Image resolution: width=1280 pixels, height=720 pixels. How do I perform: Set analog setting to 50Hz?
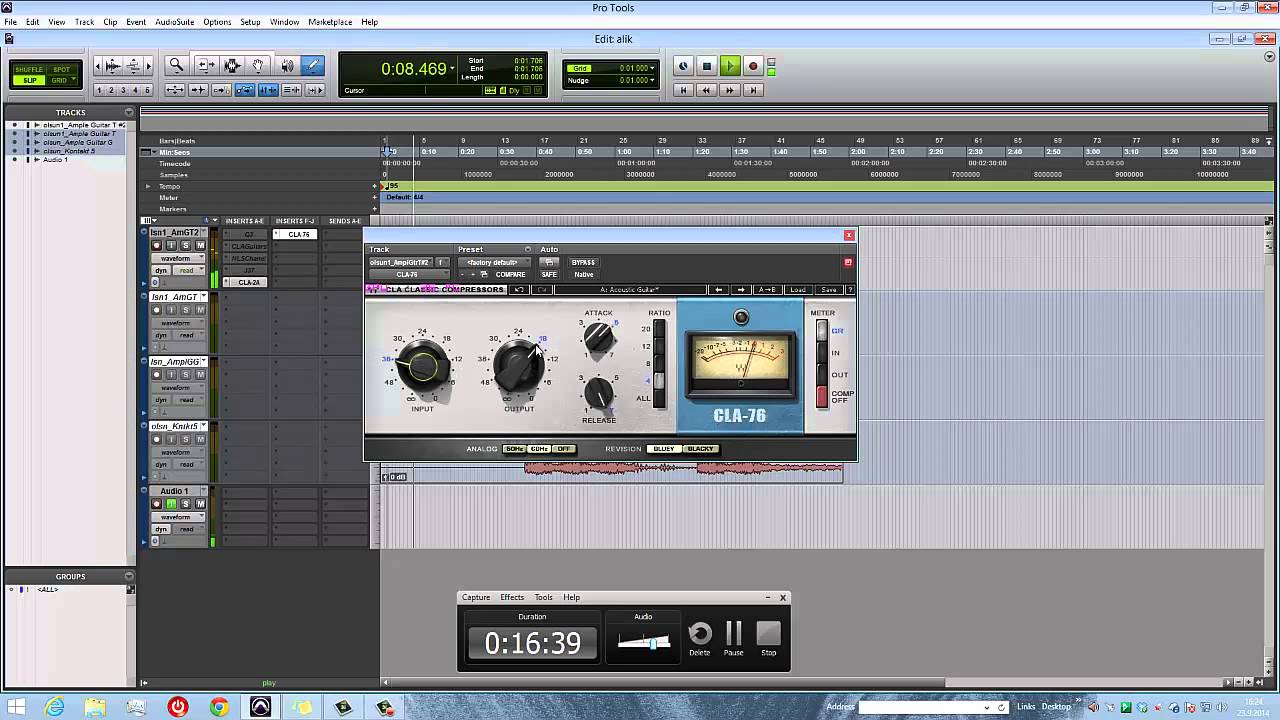point(514,449)
